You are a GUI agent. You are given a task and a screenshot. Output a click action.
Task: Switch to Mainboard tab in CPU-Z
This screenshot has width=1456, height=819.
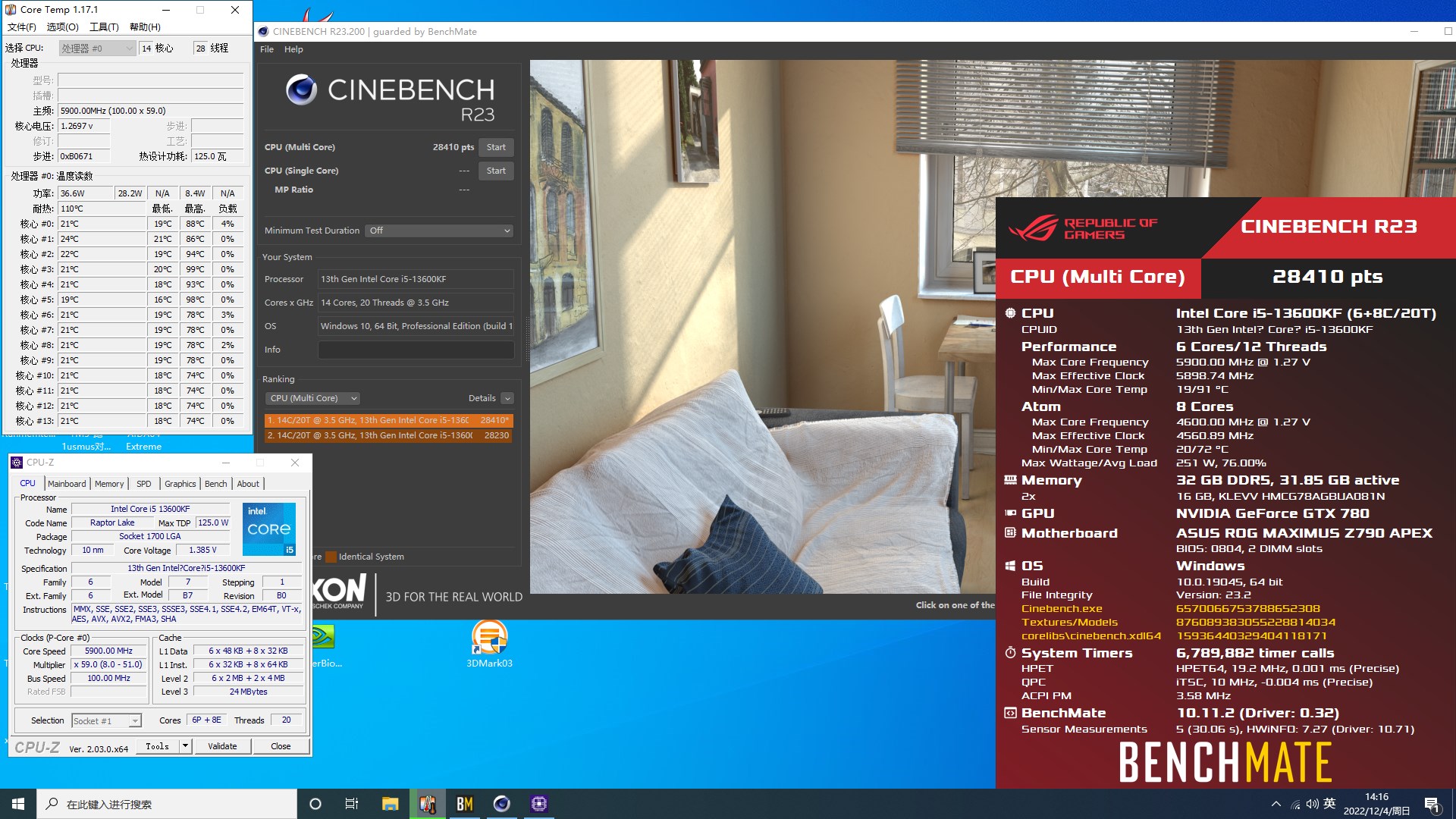(x=67, y=484)
